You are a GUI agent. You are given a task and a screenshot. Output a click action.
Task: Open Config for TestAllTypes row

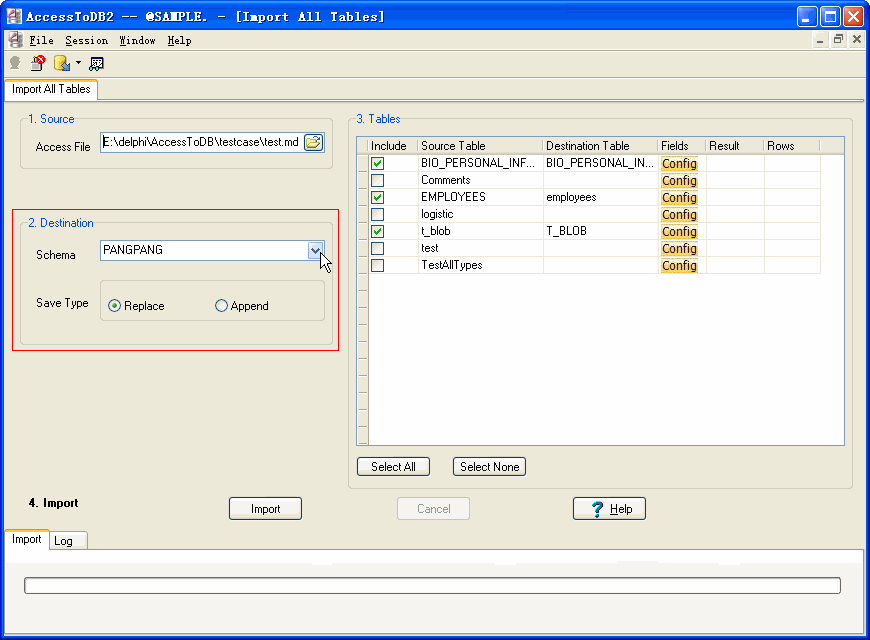pos(679,266)
